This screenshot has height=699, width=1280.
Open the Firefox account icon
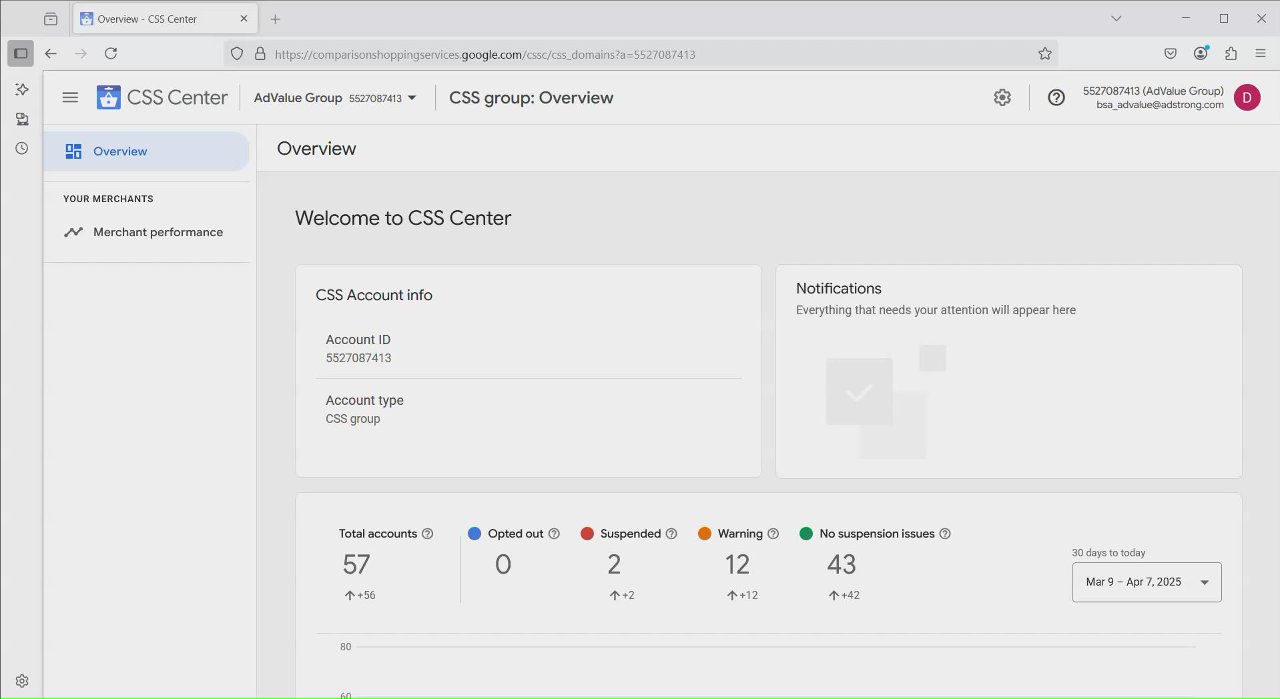click(1201, 54)
